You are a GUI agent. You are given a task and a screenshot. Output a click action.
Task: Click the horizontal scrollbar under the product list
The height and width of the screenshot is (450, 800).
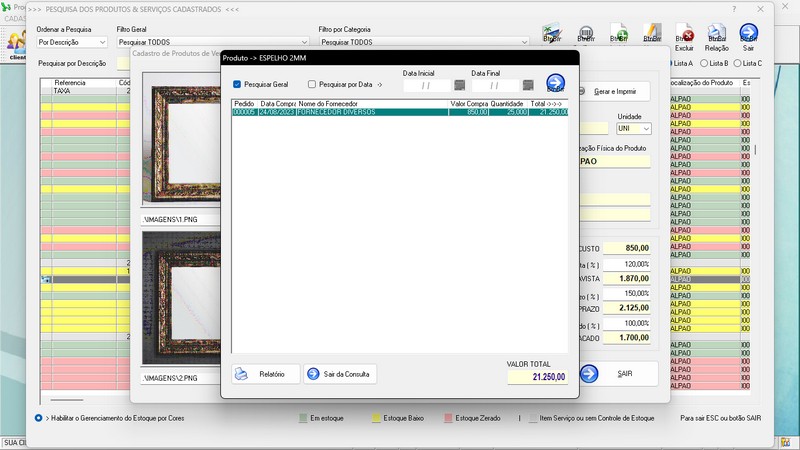[66, 400]
